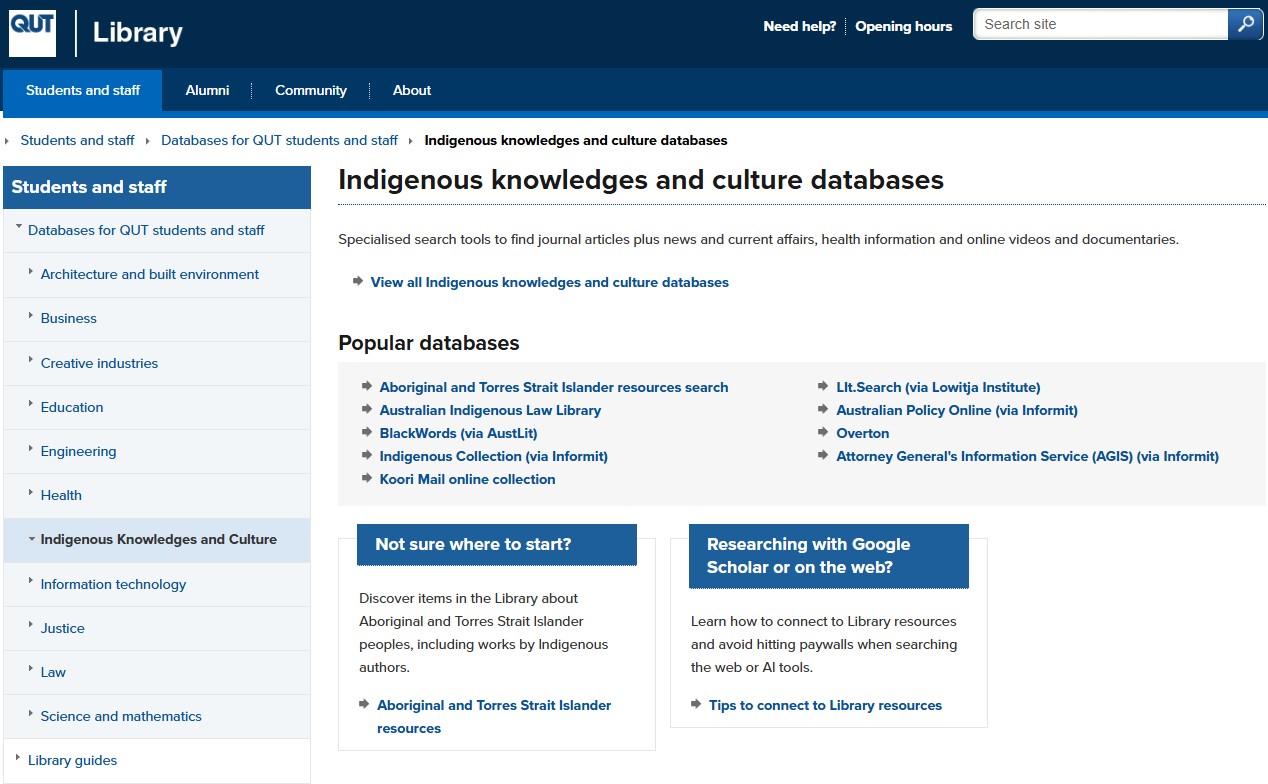The width and height of the screenshot is (1268, 784).
Task: Collapse Databases for QUT students and staff
Action: click(19, 228)
